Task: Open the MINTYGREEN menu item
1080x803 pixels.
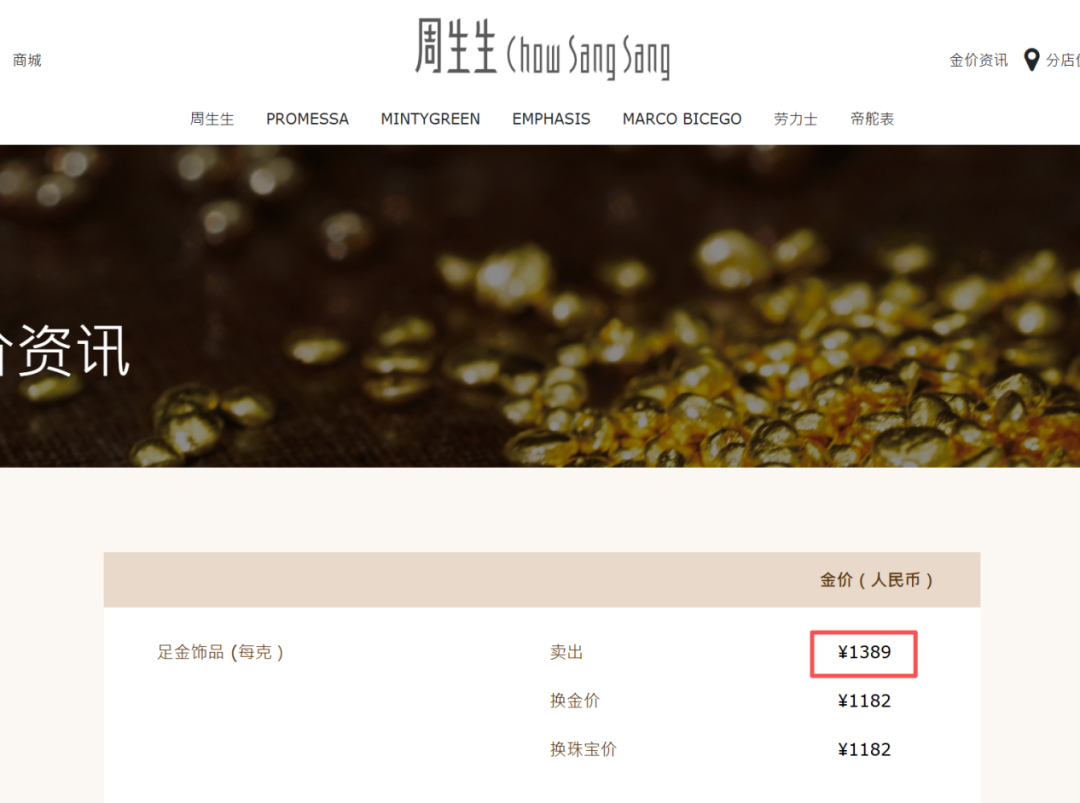Action: [x=430, y=119]
